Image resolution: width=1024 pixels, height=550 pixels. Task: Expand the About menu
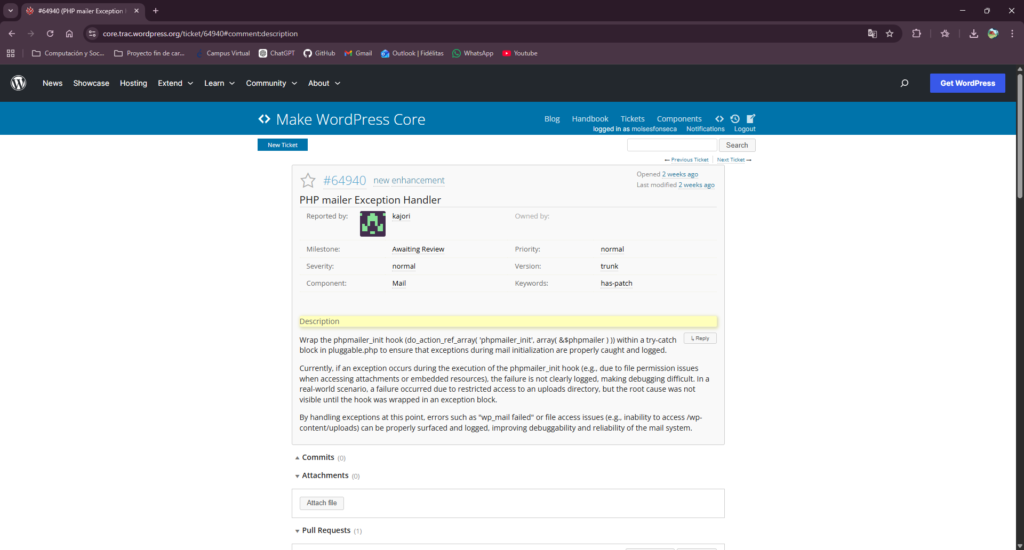point(324,83)
